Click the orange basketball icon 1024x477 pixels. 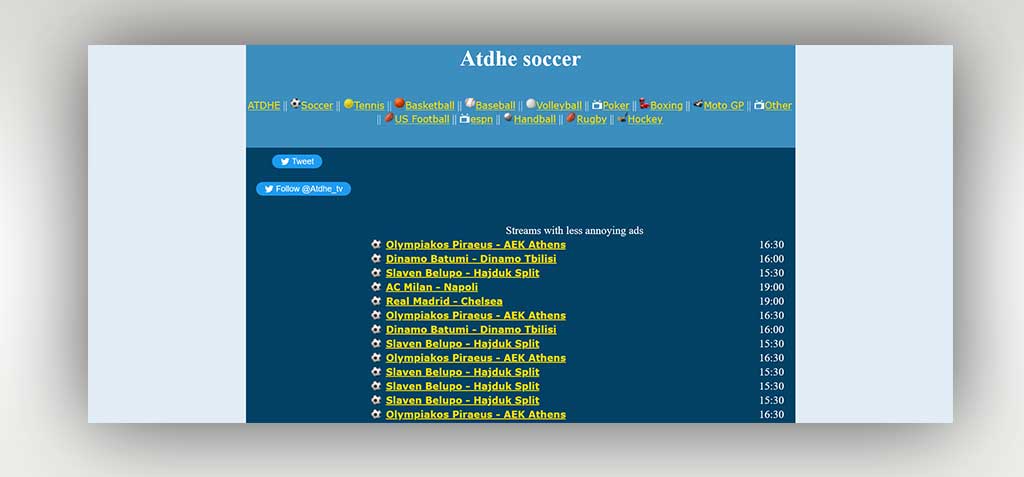pos(399,103)
